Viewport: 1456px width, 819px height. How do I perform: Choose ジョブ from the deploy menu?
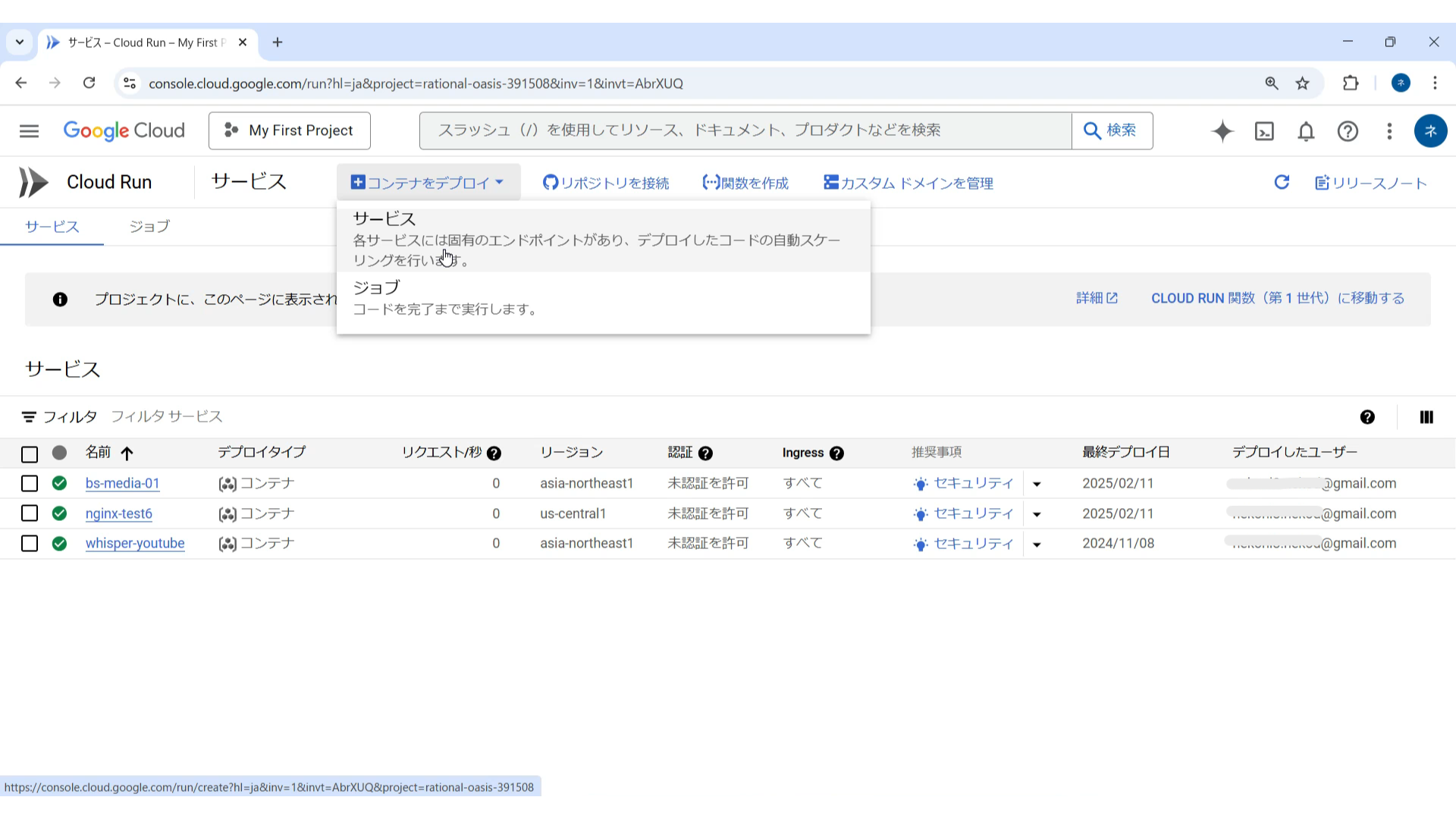[x=444, y=297]
